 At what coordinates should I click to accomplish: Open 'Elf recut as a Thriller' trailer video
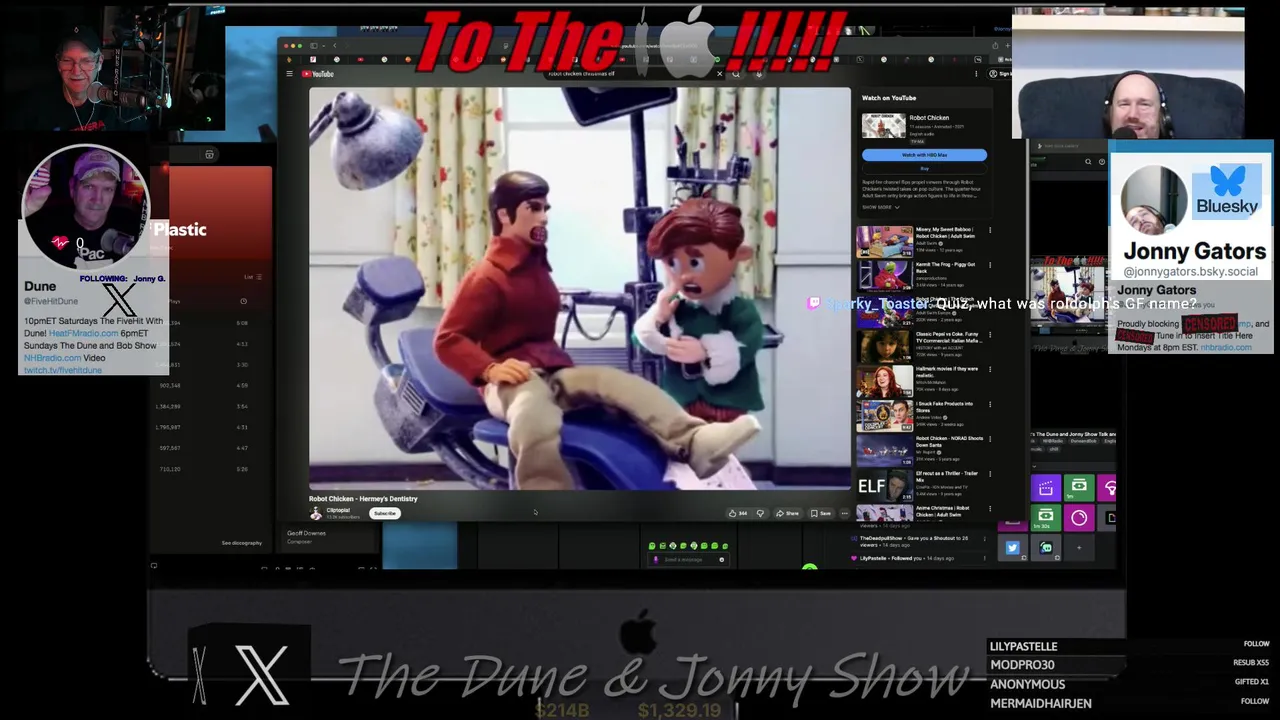(x=884, y=485)
